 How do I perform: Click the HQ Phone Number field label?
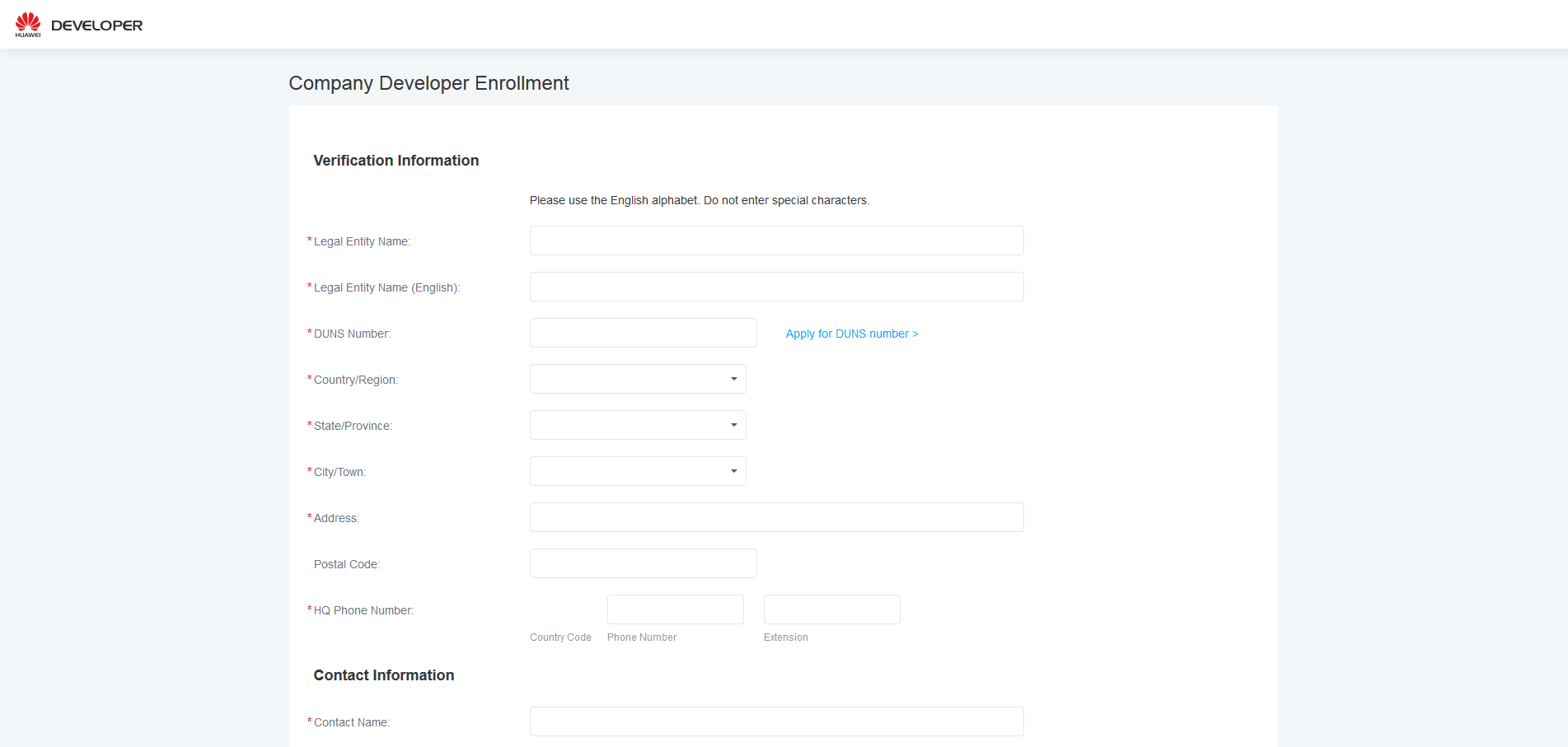click(x=363, y=610)
